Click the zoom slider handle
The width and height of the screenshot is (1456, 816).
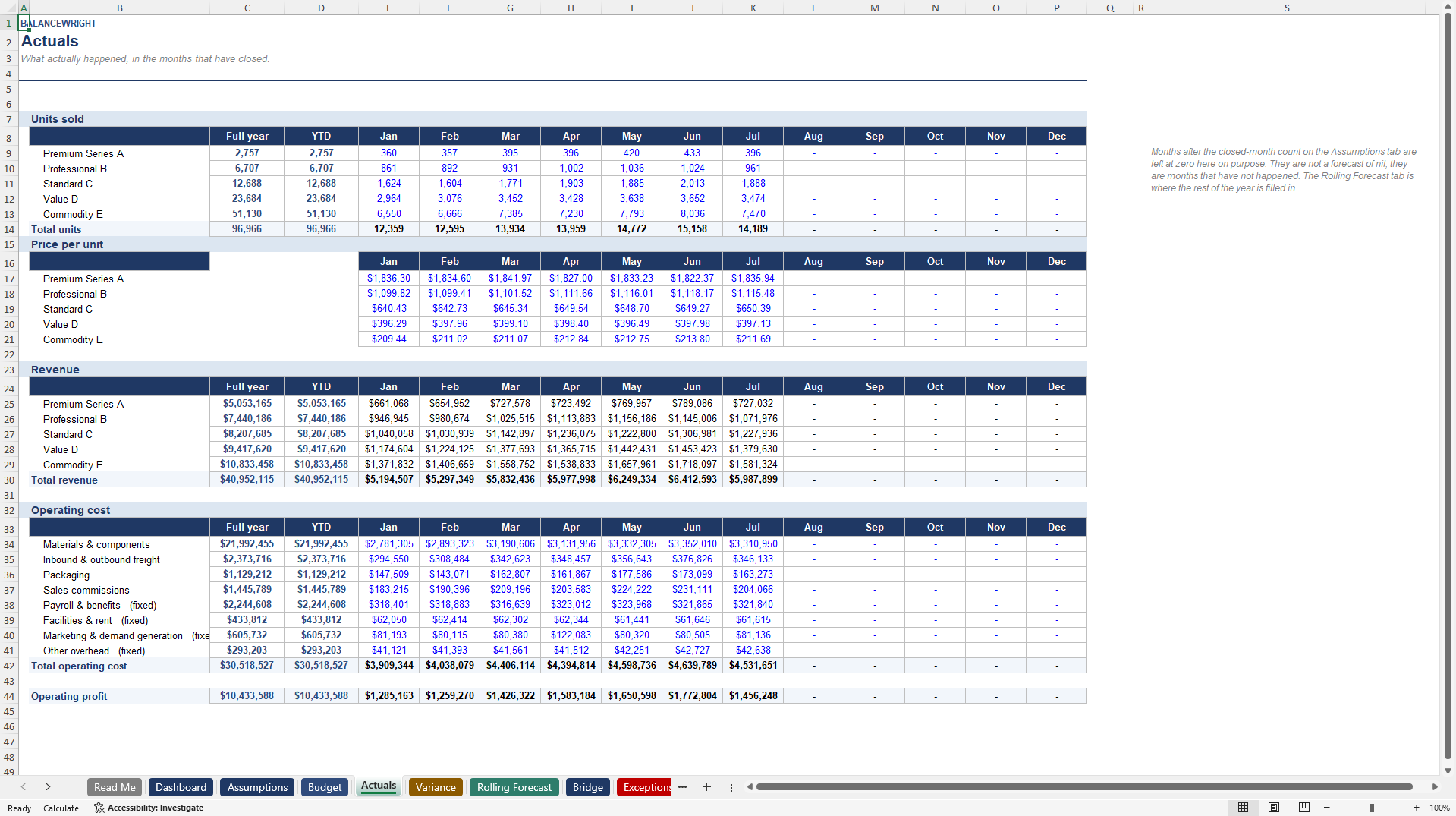click(x=1372, y=808)
